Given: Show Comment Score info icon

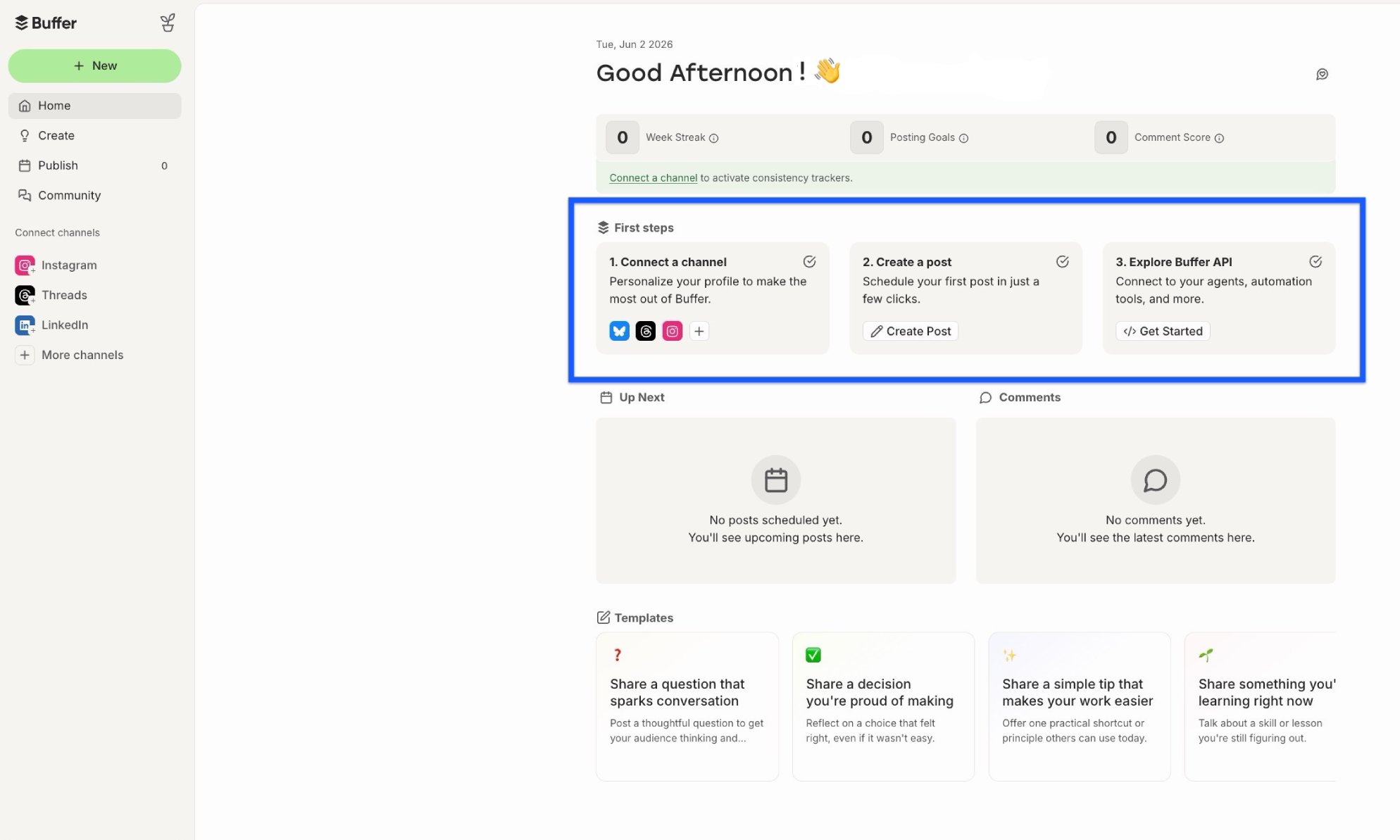Looking at the screenshot, I should coord(1219,138).
